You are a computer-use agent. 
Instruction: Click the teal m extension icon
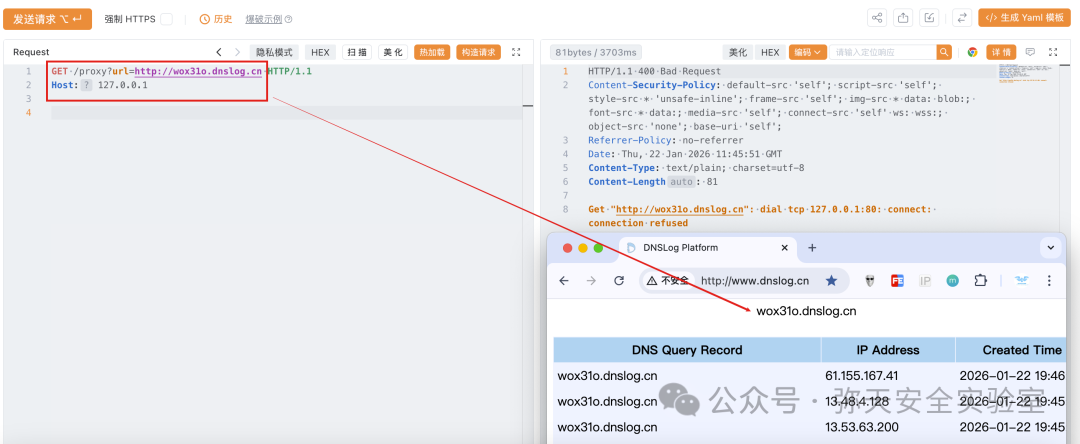point(953,280)
